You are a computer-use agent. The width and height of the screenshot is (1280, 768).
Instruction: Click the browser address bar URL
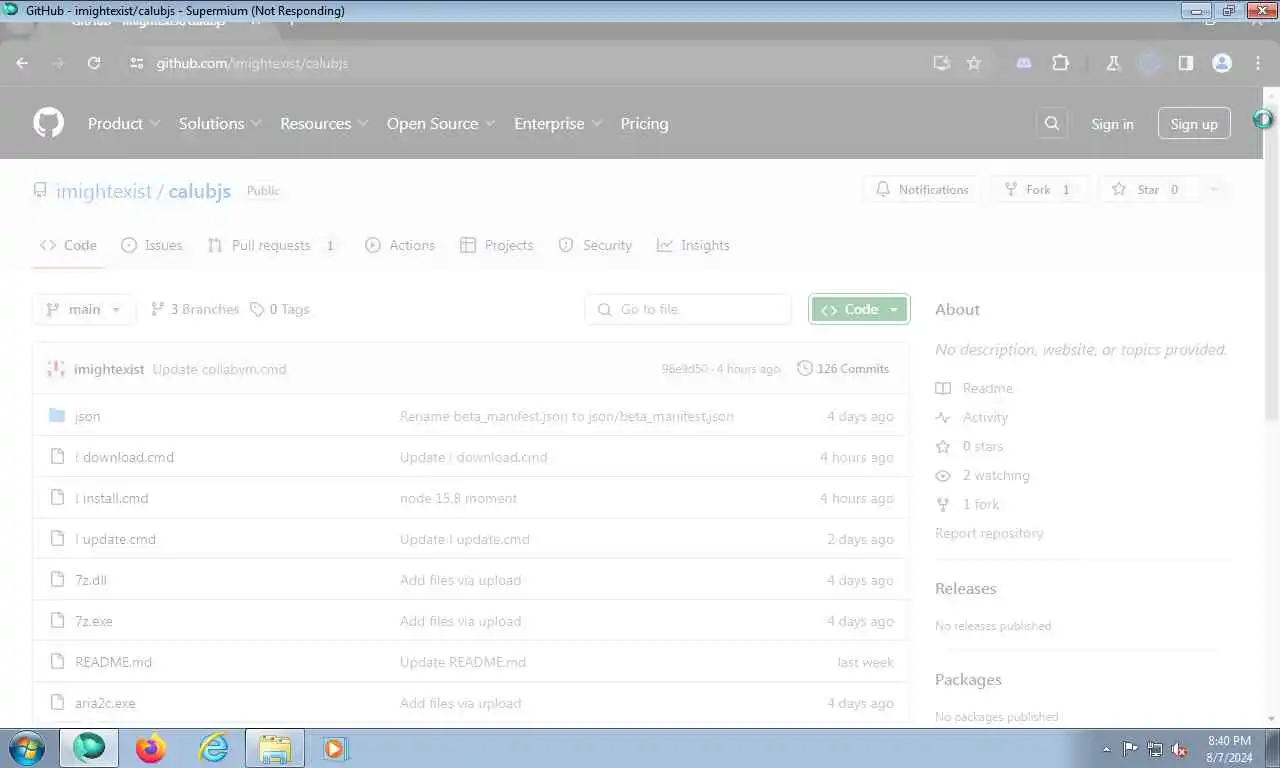252,63
